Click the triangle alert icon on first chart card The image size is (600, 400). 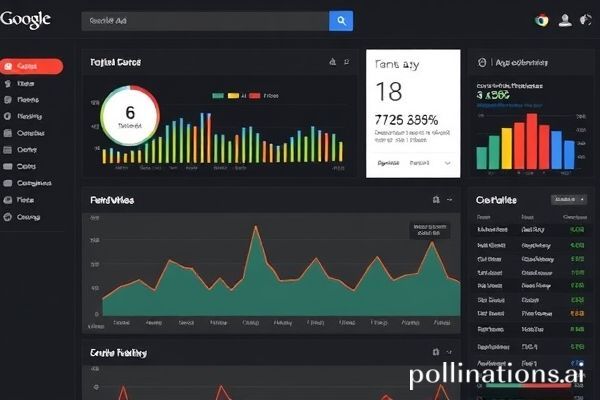(332, 62)
